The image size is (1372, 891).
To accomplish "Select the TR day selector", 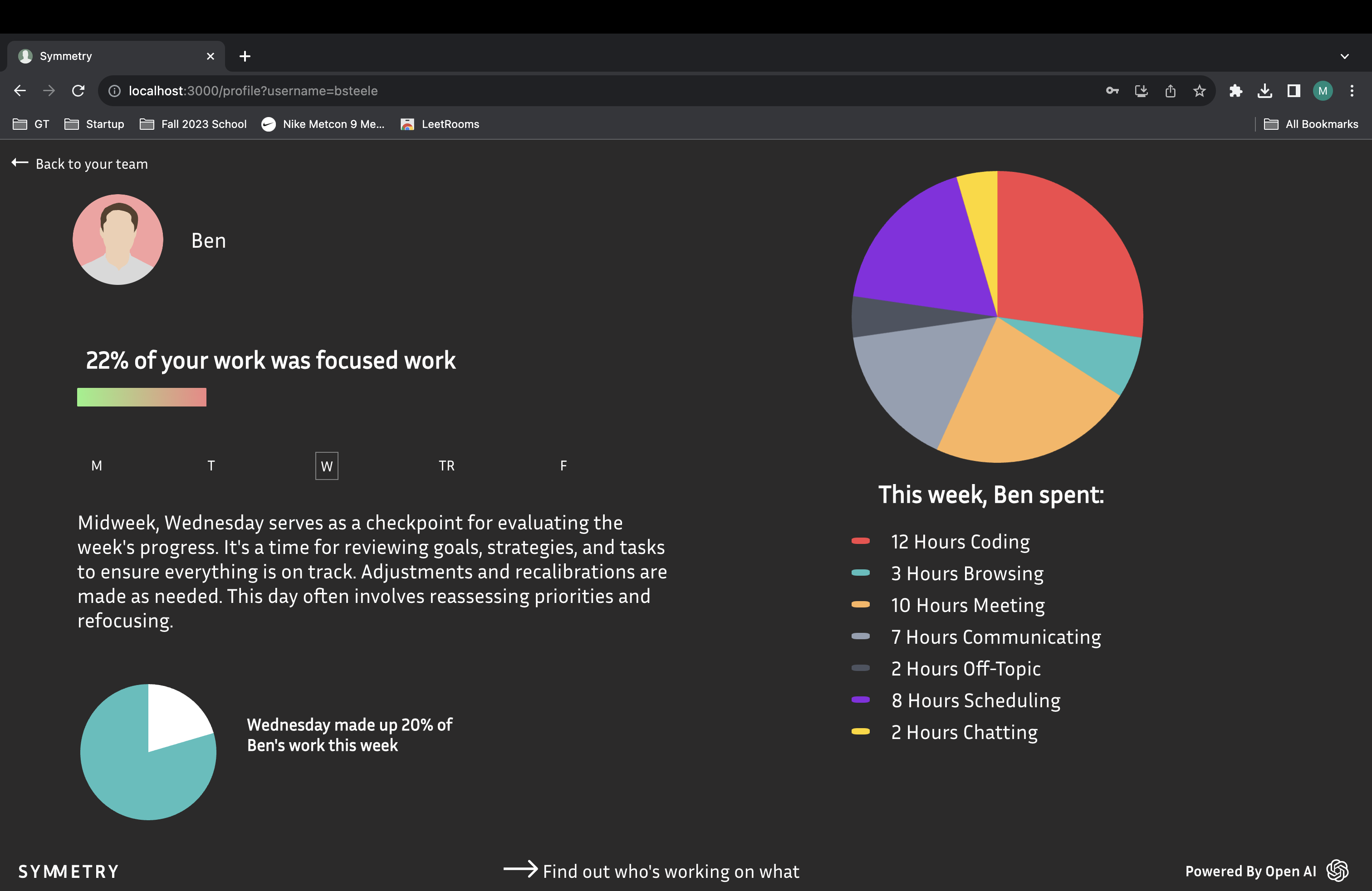I will 446,465.
